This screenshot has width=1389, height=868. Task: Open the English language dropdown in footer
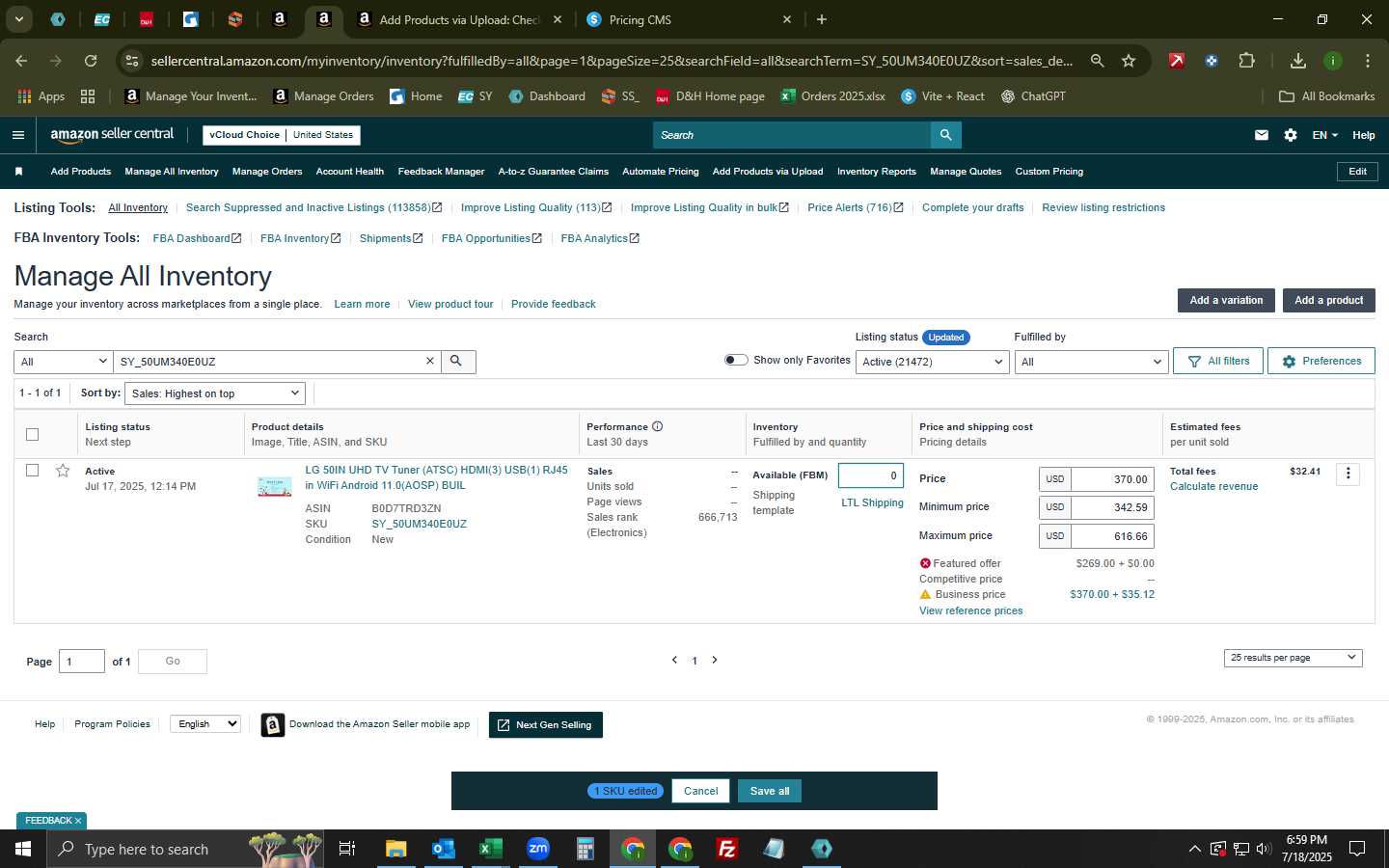204,724
